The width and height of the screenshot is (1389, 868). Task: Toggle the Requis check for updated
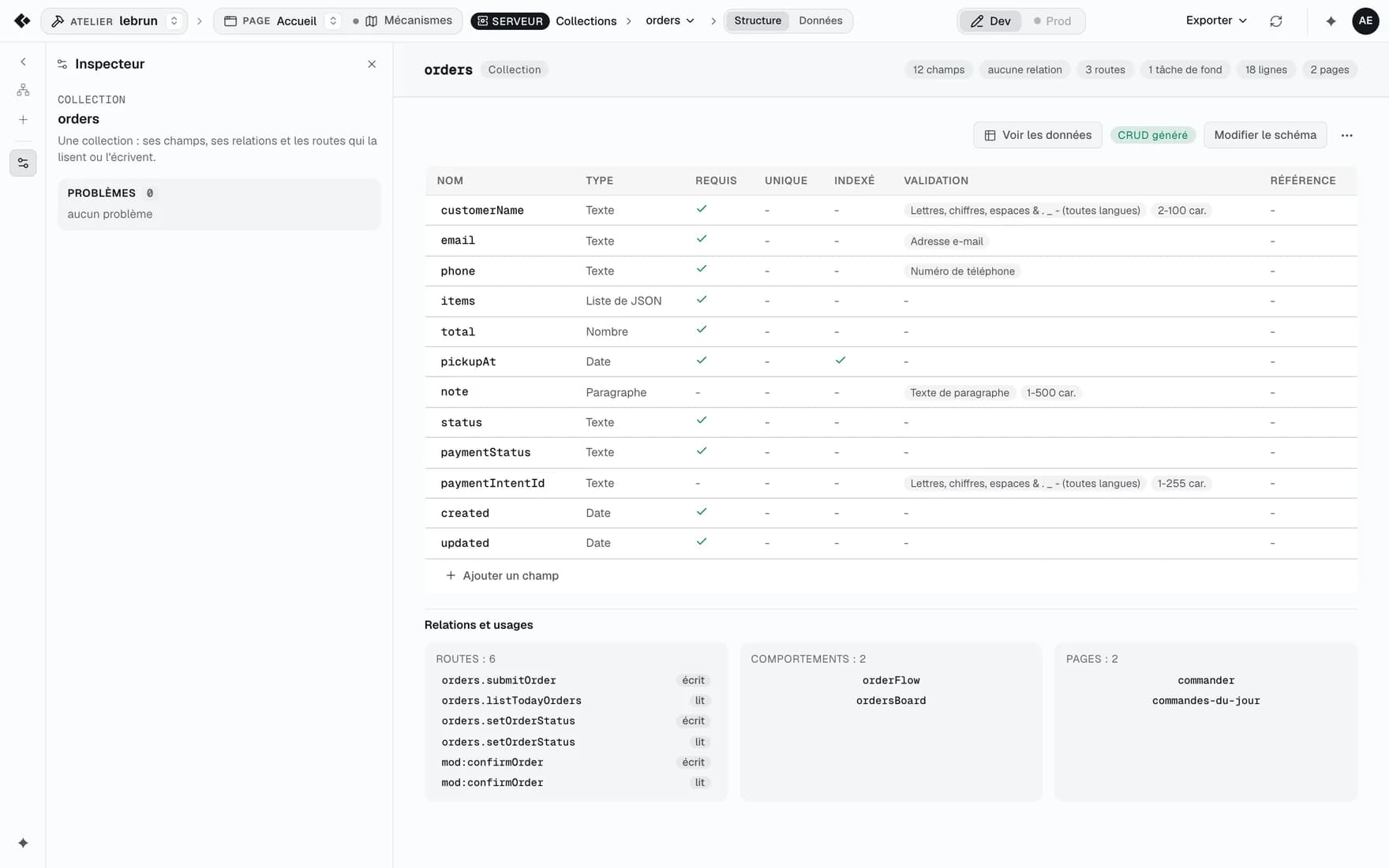pos(702,542)
